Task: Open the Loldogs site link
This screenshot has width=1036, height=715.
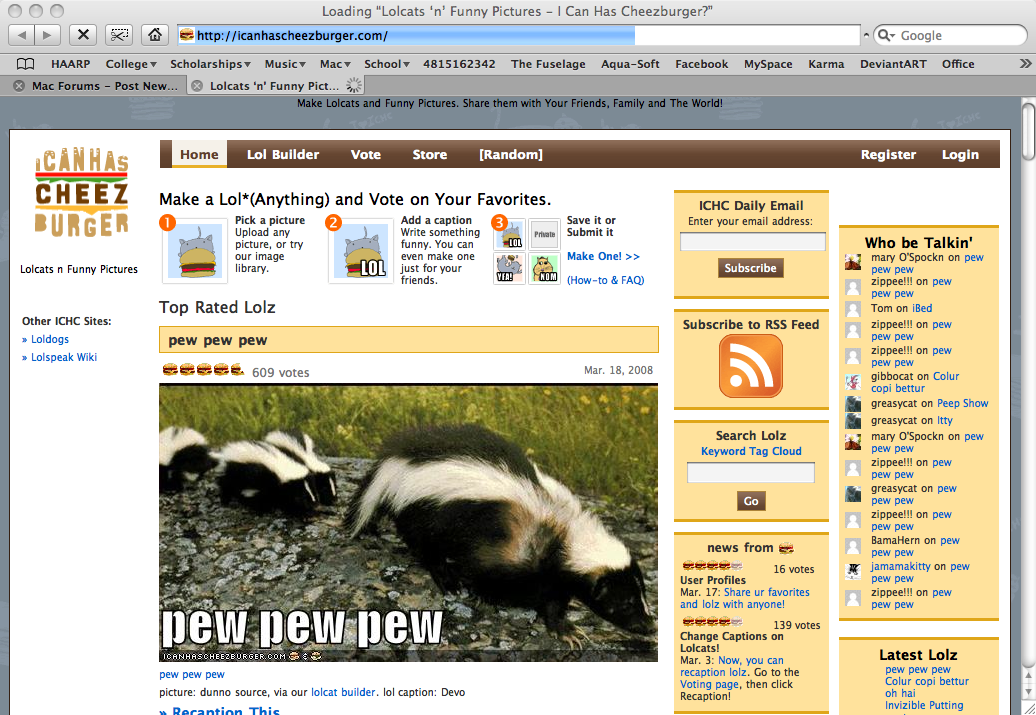Action: coord(50,339)
